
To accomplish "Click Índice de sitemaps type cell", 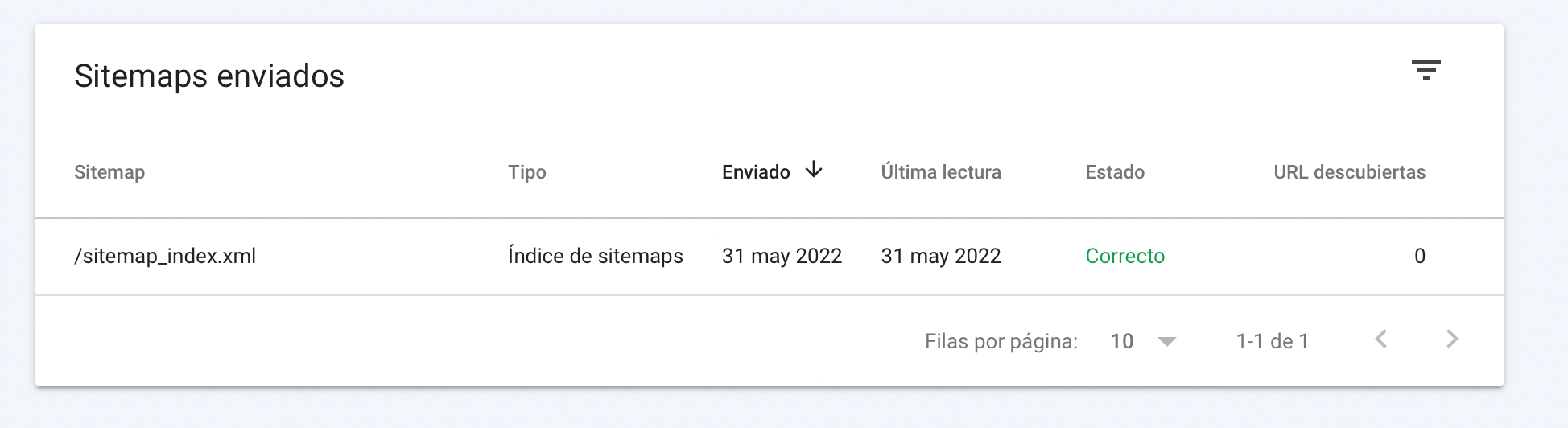I will tap(596, 256).
